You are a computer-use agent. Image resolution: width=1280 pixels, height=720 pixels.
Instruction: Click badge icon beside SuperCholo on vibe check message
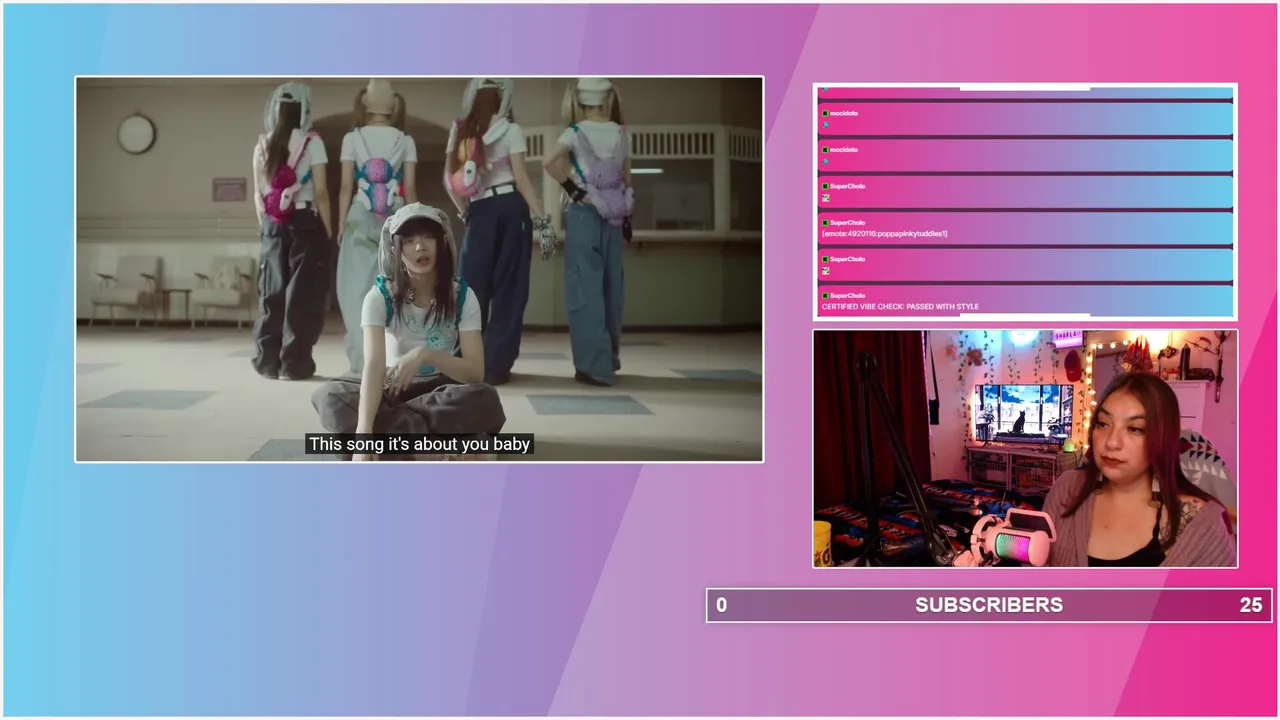[825, 296]
